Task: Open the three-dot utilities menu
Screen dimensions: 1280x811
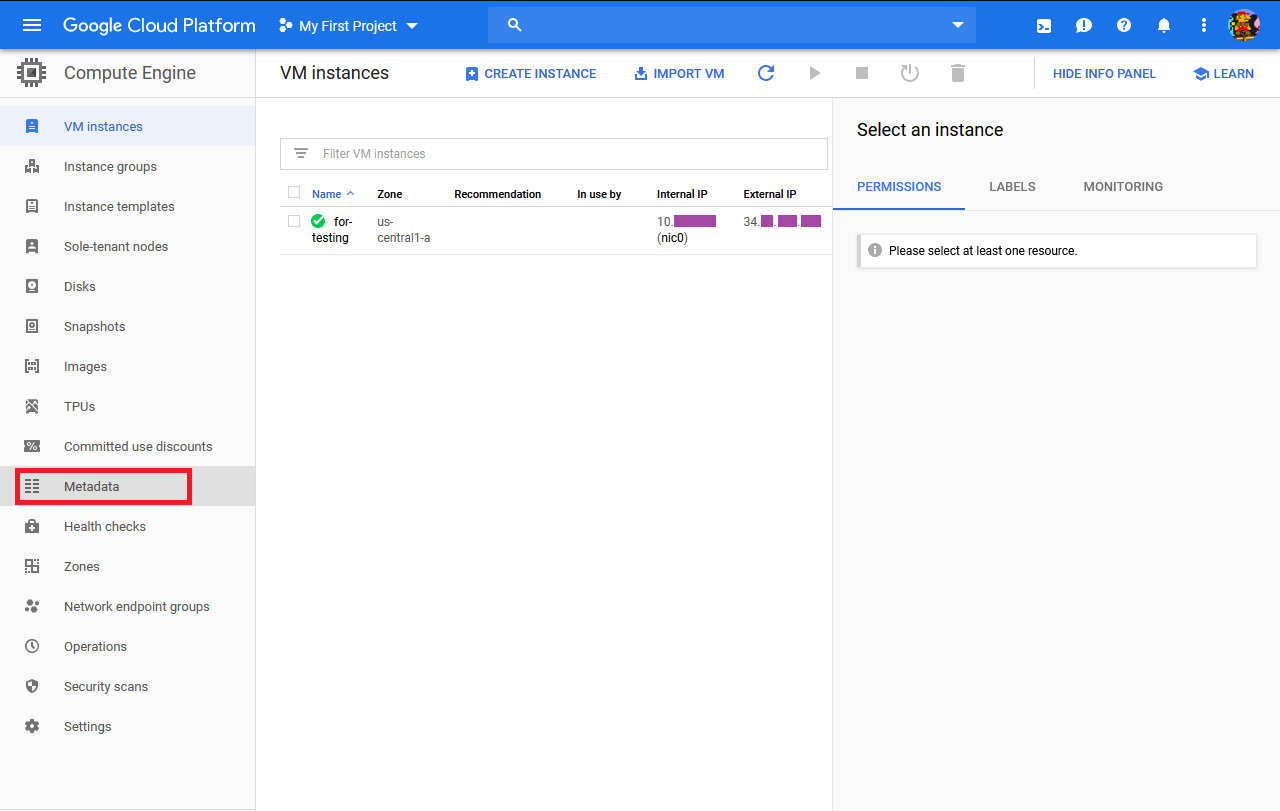Action: click(x=1204, y=26)
